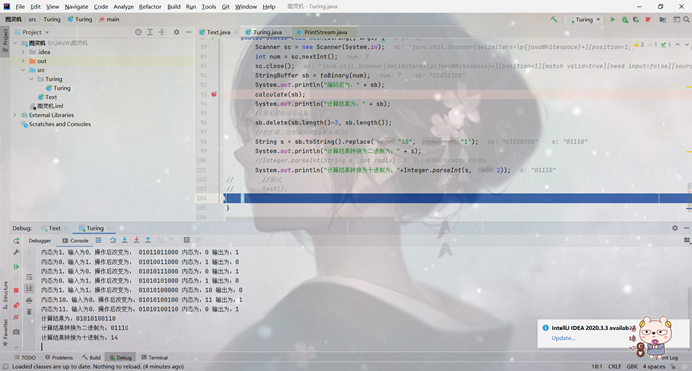Image resolution: width=692 pixels, height=371 pixels.
Task: Print console output with the printer icon
Action: 29,300
